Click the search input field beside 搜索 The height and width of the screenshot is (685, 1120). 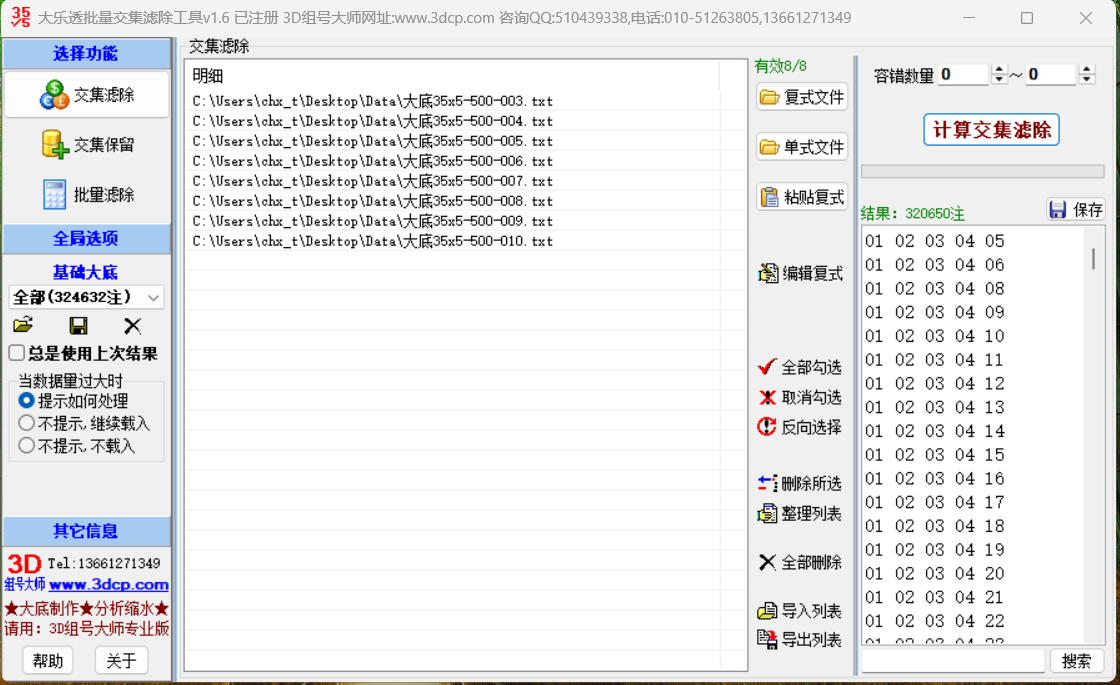pos(953,661)
